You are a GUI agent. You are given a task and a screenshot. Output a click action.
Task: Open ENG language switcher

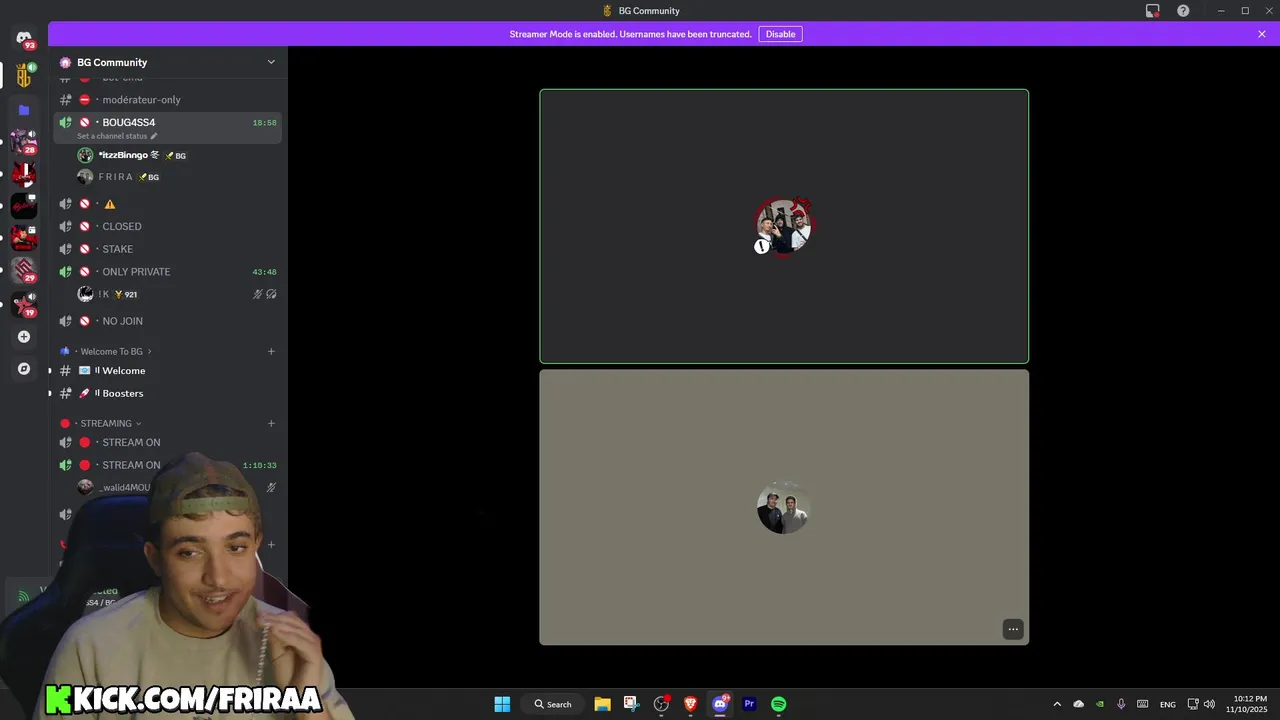(1168, 704)
